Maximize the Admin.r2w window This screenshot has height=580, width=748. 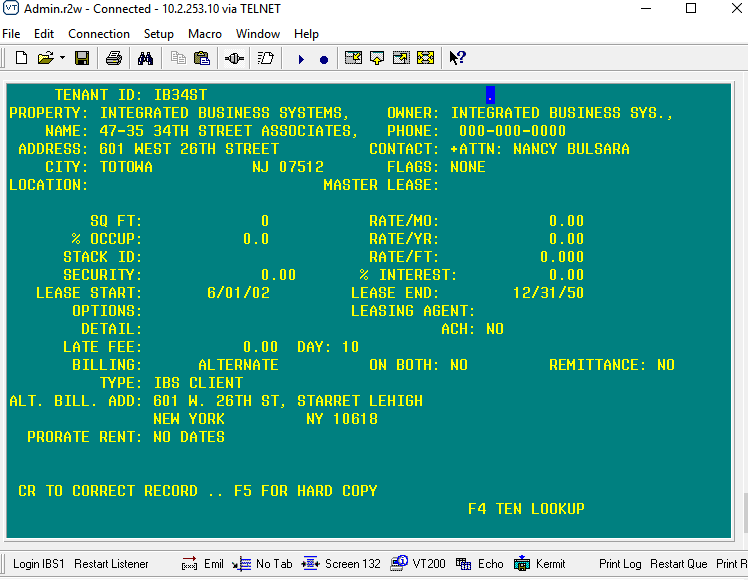coord(691,9)
